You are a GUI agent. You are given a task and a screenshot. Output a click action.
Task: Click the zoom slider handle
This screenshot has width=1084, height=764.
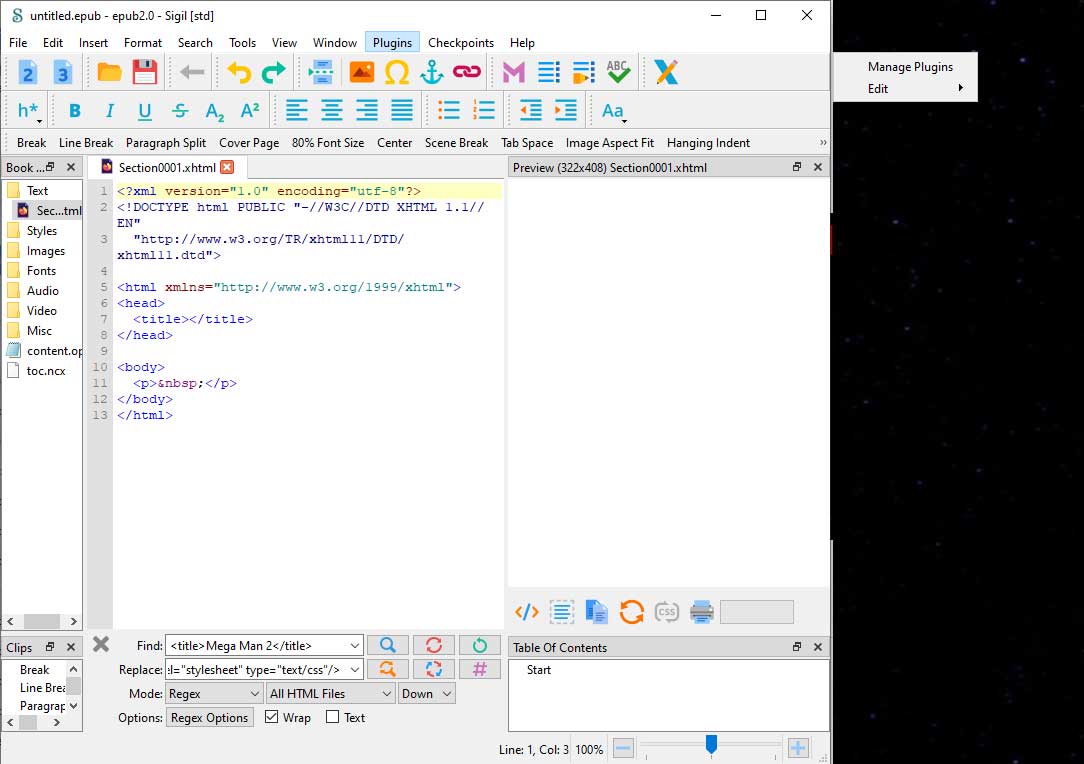711,744
